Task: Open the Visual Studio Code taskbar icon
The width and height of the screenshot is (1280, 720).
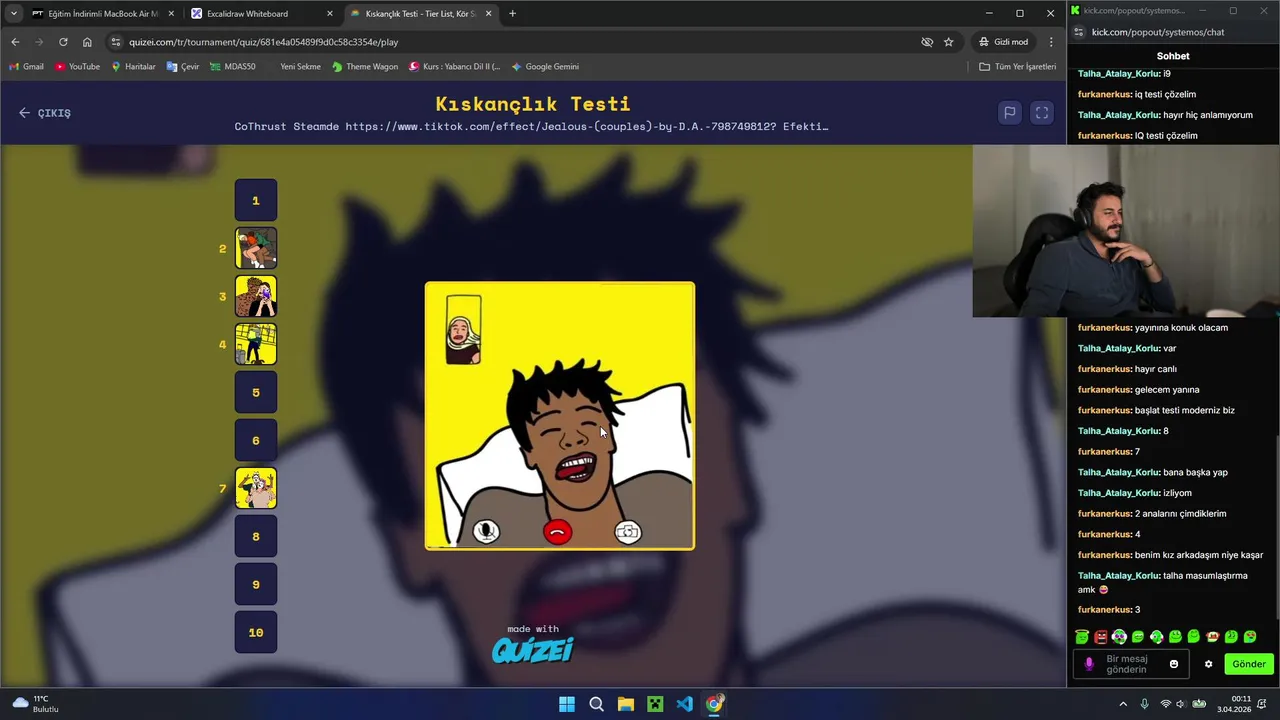Action: pyautogui.click(x=684, y=704)
